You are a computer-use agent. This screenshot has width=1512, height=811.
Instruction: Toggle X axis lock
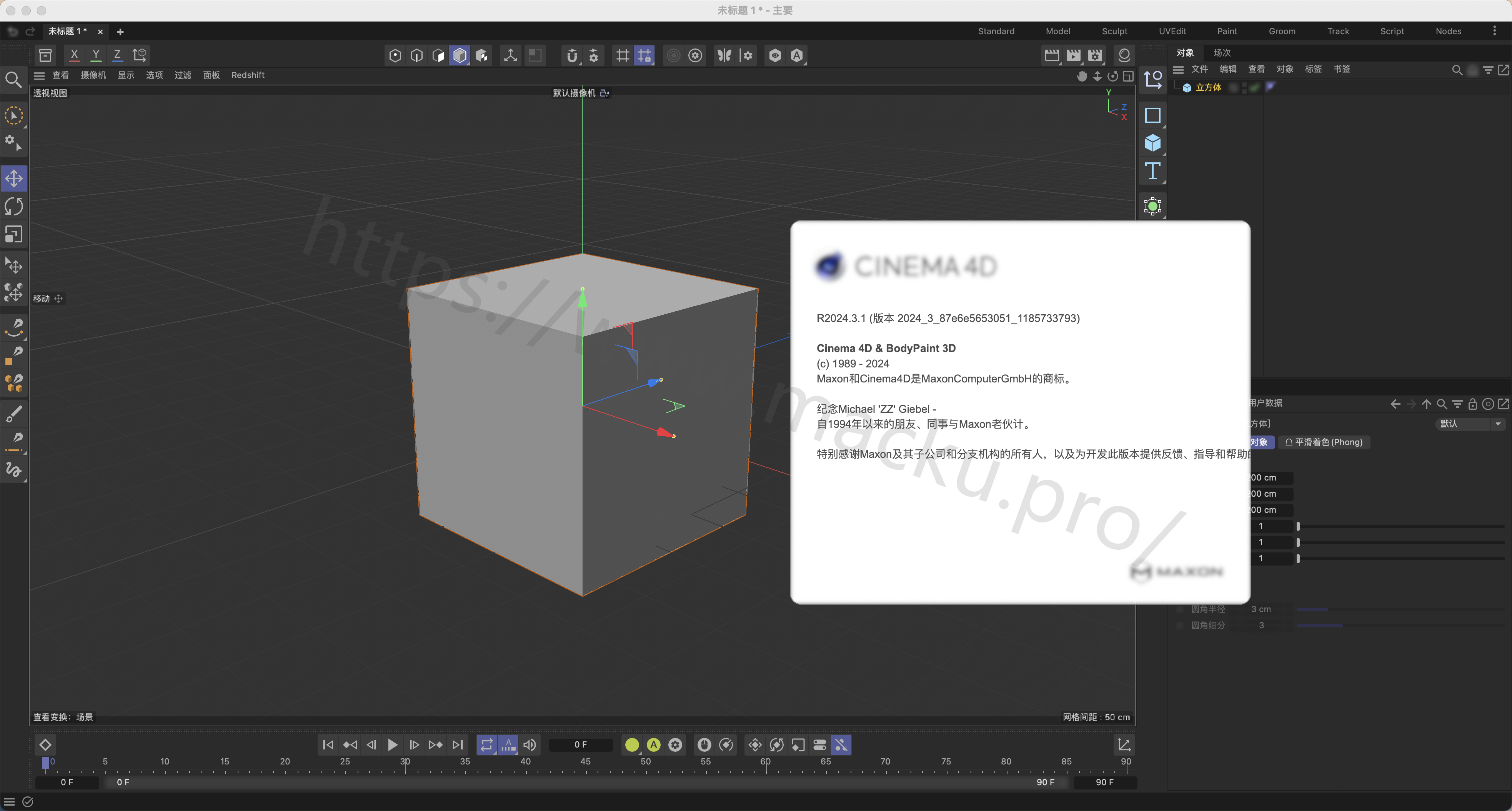click(x=75, y=55)
